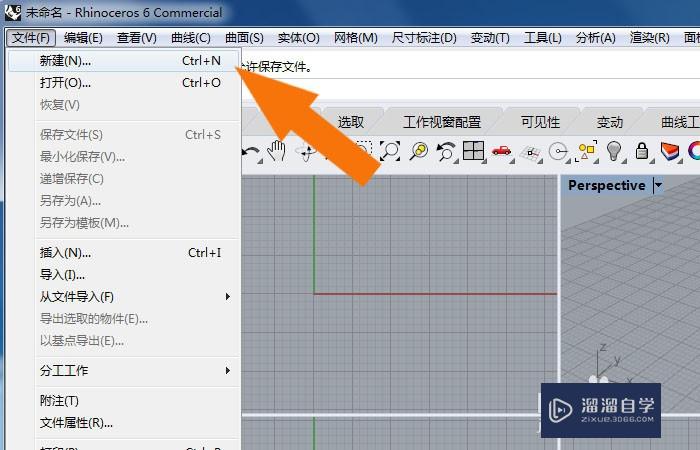
Task: Open the 变动(T) menu
Action: point(490,38)
